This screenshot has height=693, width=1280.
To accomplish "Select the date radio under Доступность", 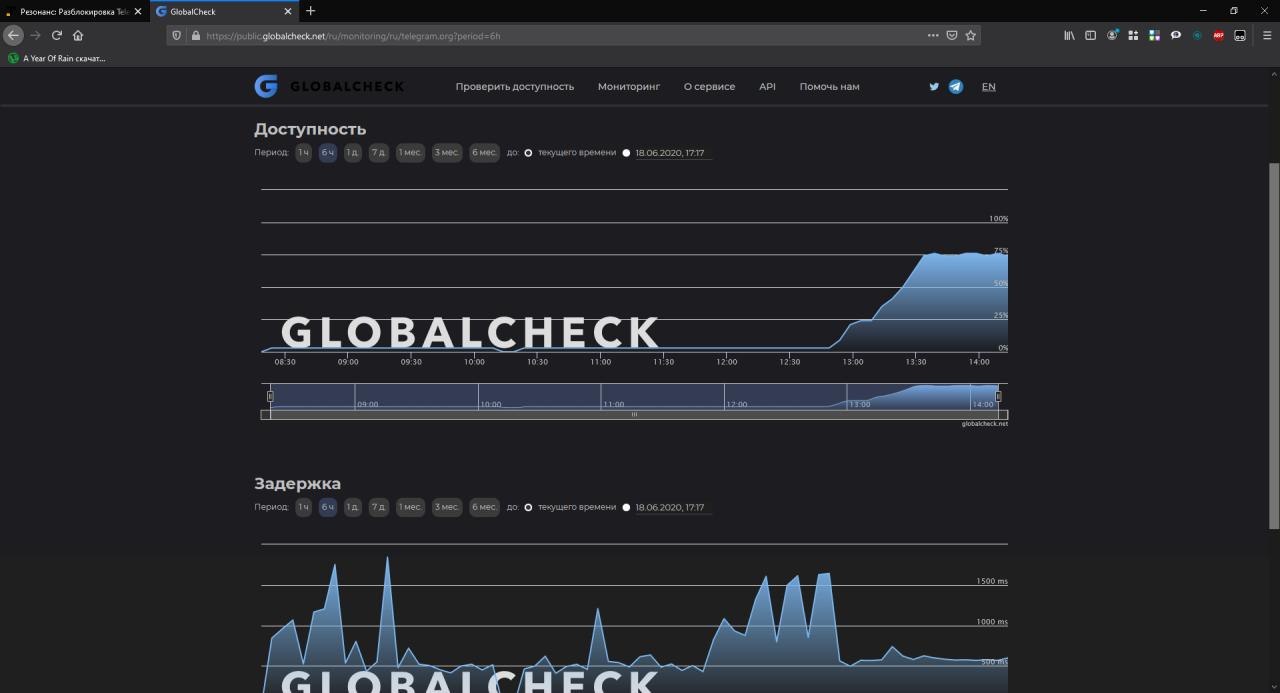I will pyautogui.click(x=626, y=153).
